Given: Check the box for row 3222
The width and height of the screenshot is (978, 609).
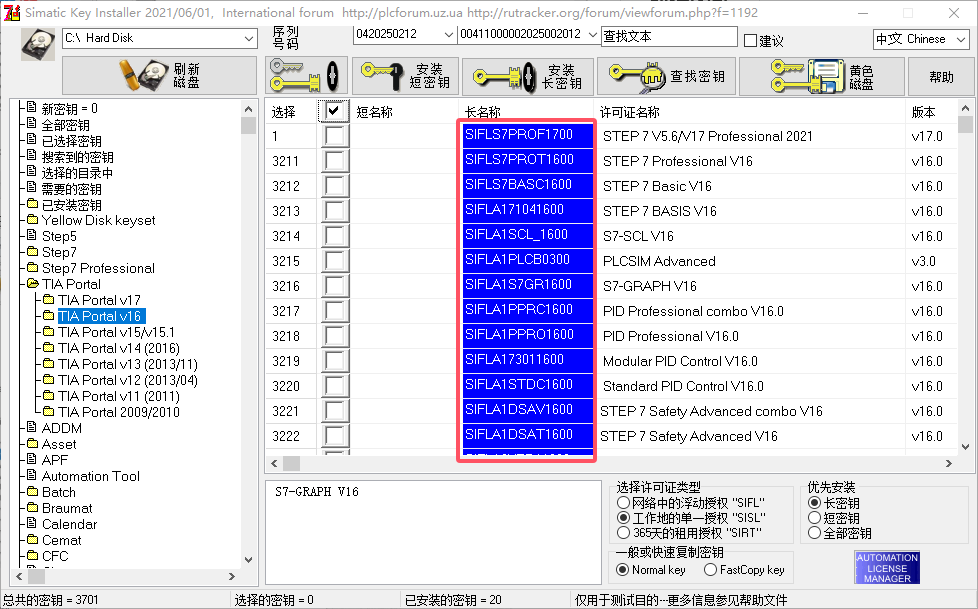Looking at the screenshot, I should 335,435.
